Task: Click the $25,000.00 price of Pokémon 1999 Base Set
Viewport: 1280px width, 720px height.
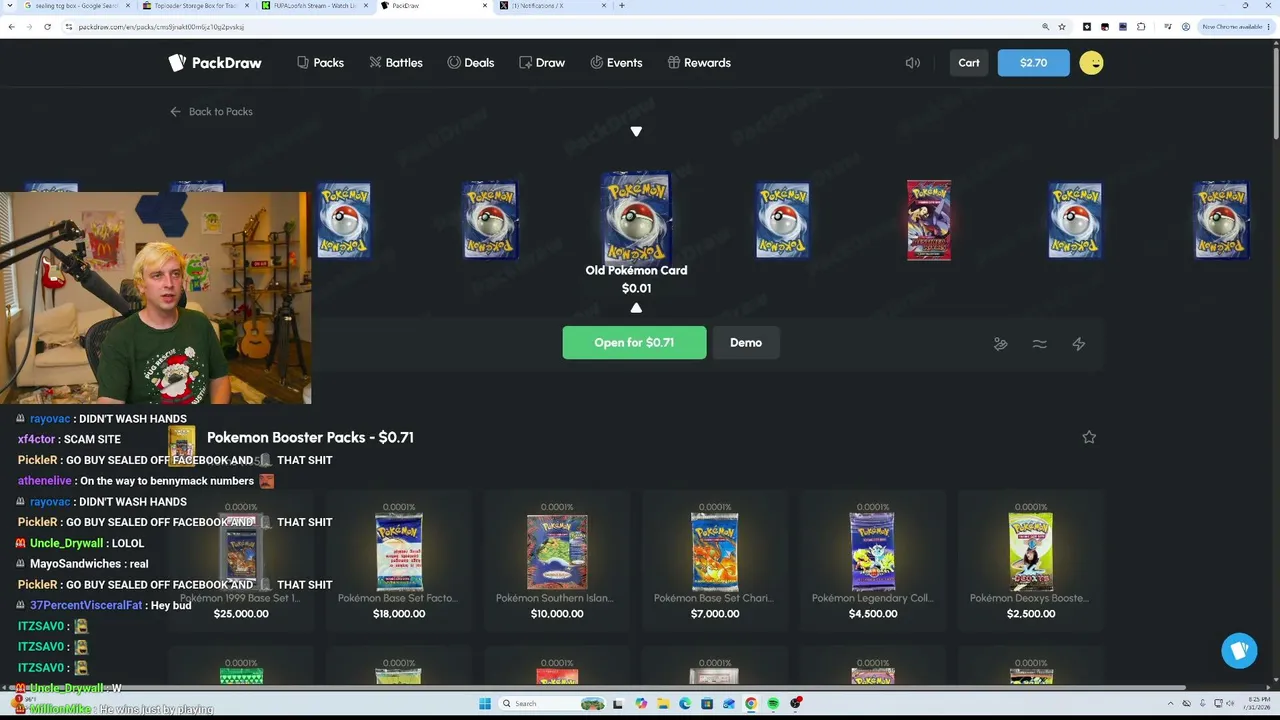Action: tap(241, 614)
